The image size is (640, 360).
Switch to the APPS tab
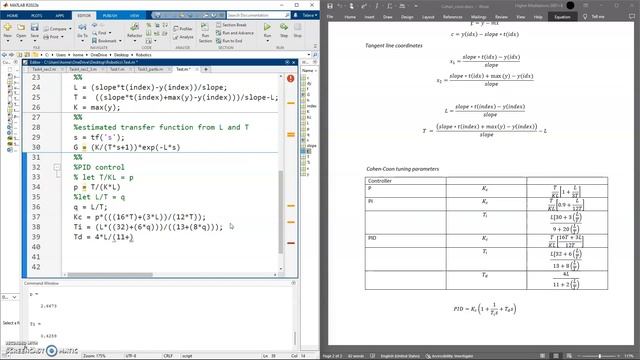(x=60, y=16)
